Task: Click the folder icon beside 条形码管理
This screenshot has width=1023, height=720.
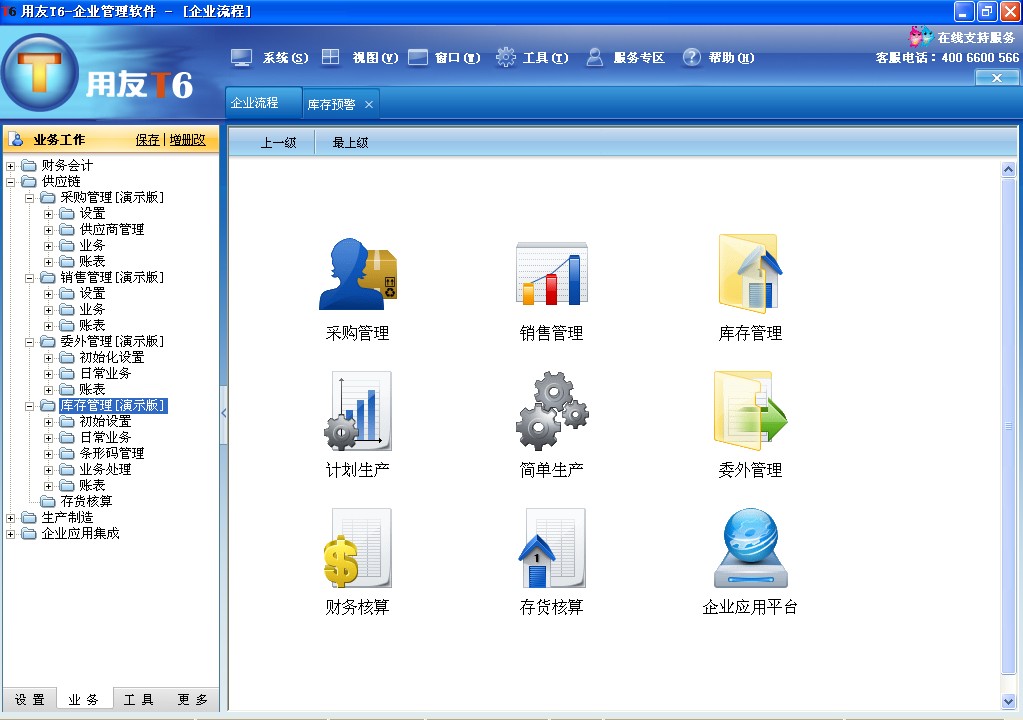Action: (x=67, y=453)
